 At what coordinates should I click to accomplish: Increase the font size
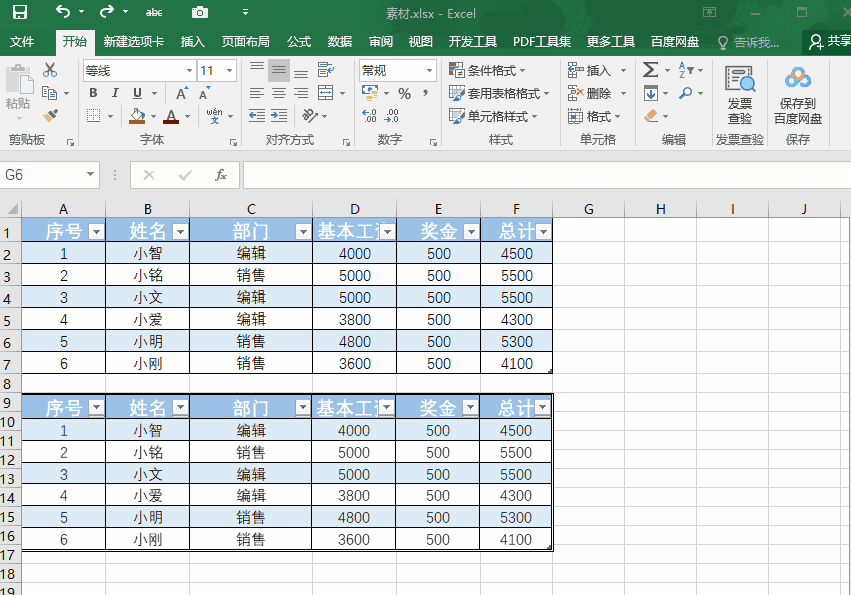[x=182, y=93]
